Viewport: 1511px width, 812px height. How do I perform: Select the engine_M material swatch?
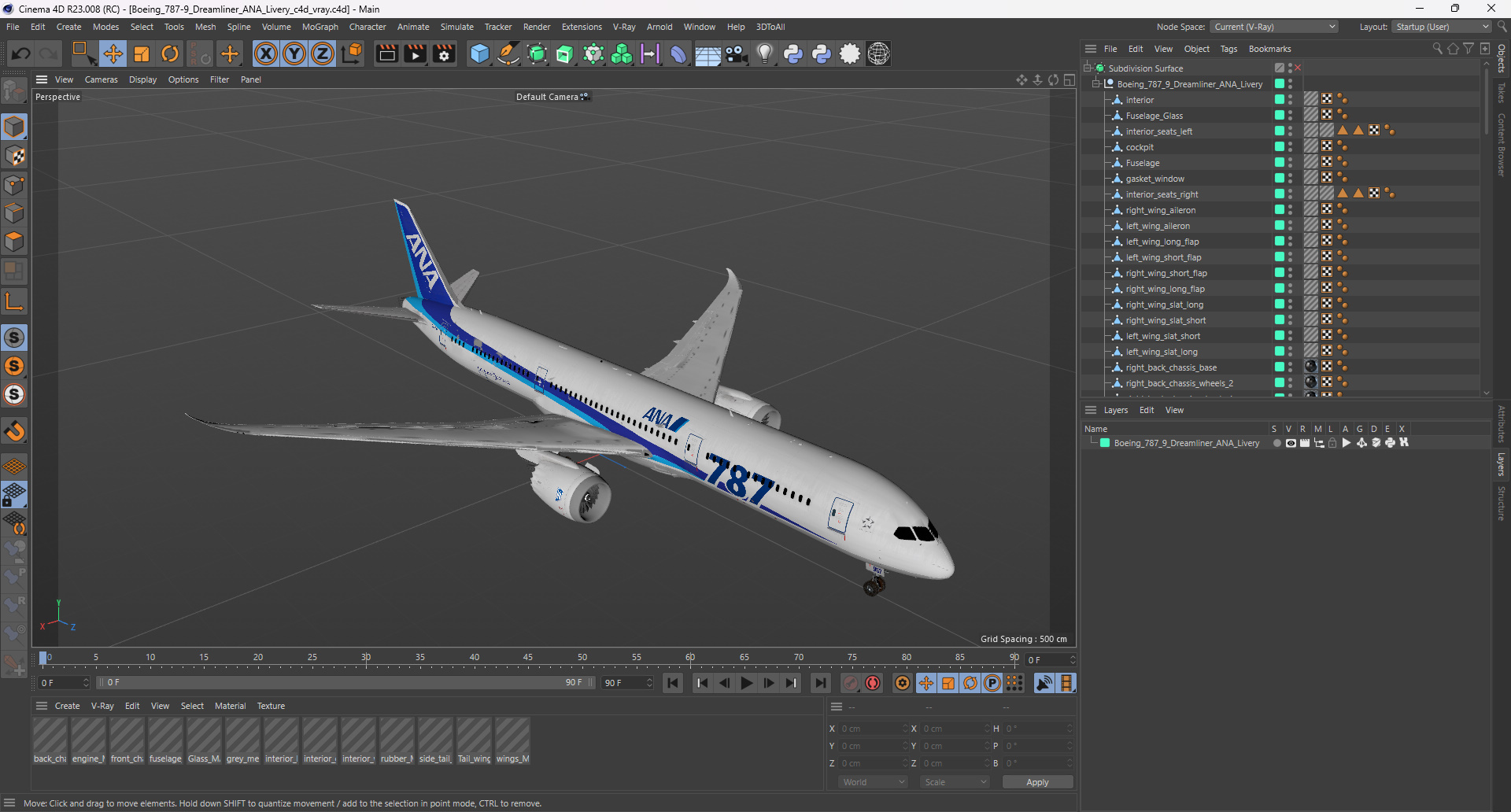click(88, 741)
